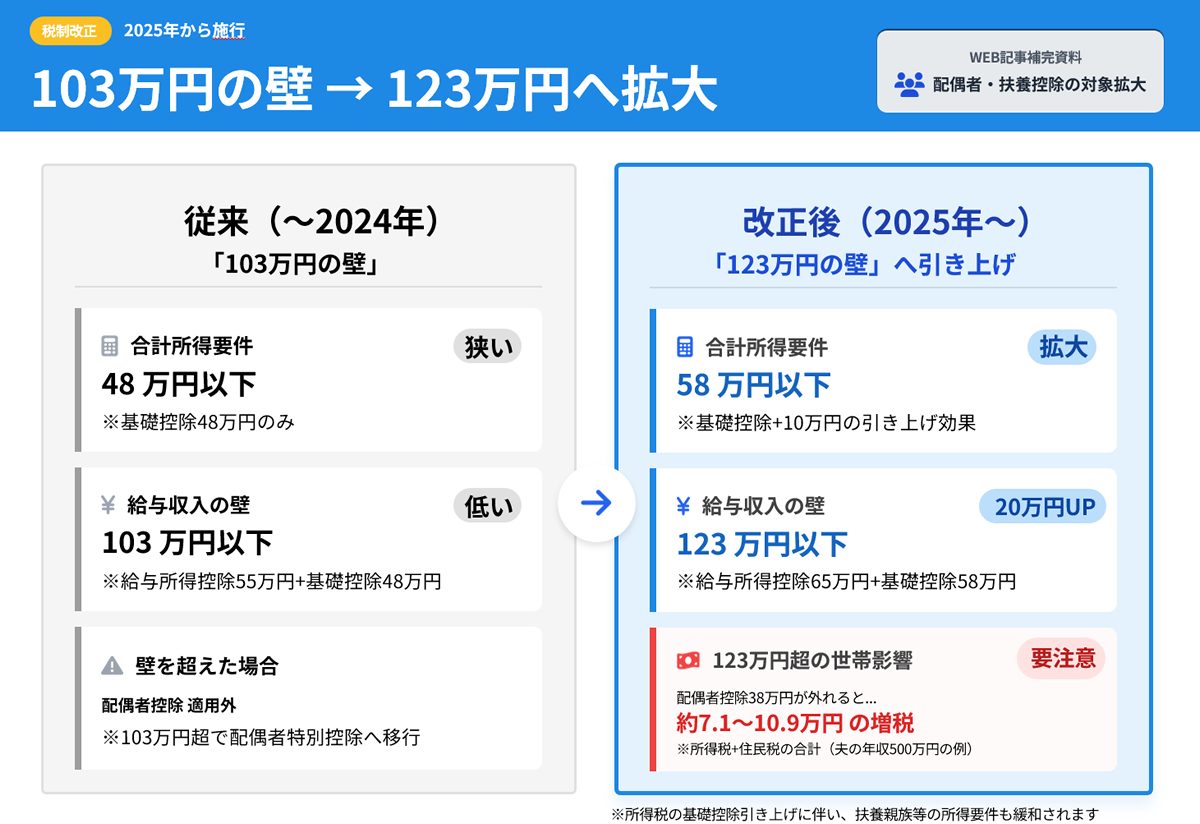Click the 配偶者・扶養控除の対象拡大 box
The width and height of the screenshot is (1200, 824).
pyautogui.click(x=1020, y=71)
